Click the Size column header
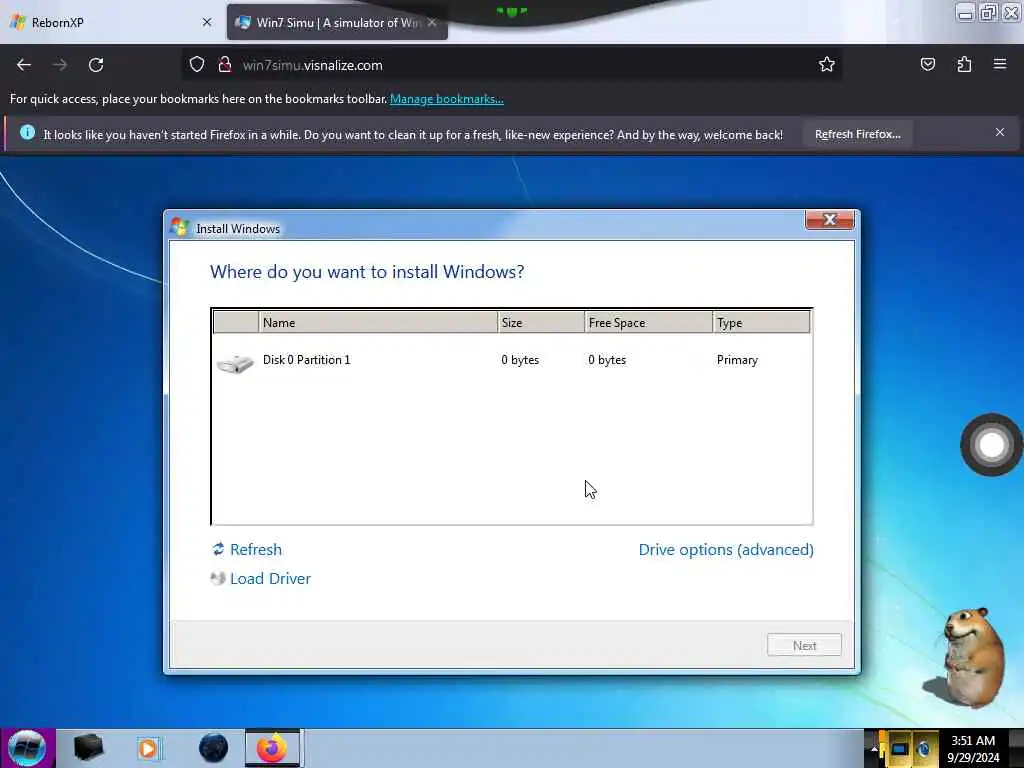The width and height of the screenshot is (1024, 768). point(541,323)
